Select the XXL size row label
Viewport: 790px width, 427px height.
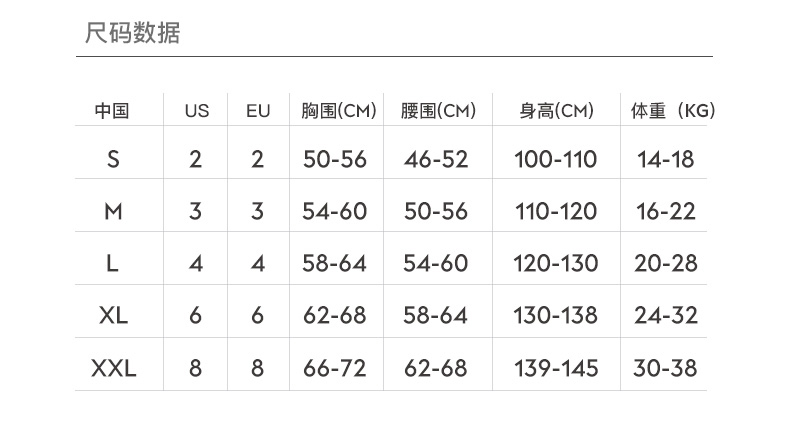coord(114,368)
